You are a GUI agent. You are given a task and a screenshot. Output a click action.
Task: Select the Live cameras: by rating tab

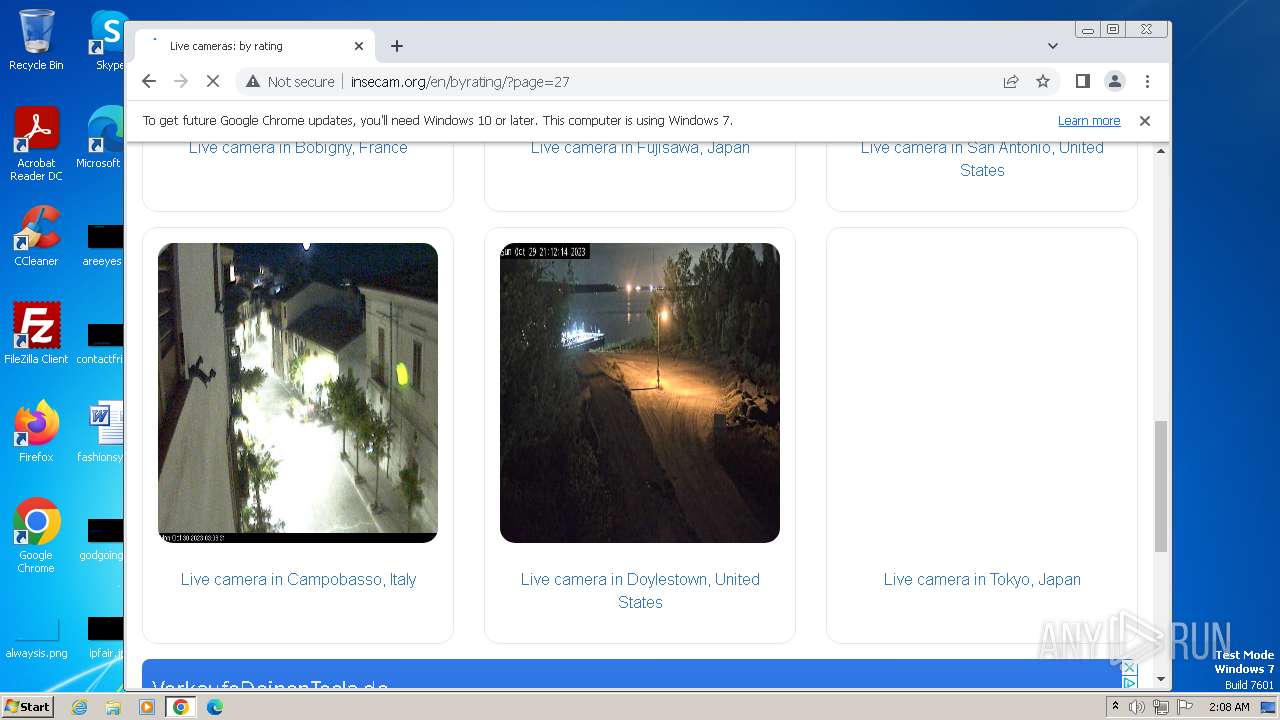(256, 46)
